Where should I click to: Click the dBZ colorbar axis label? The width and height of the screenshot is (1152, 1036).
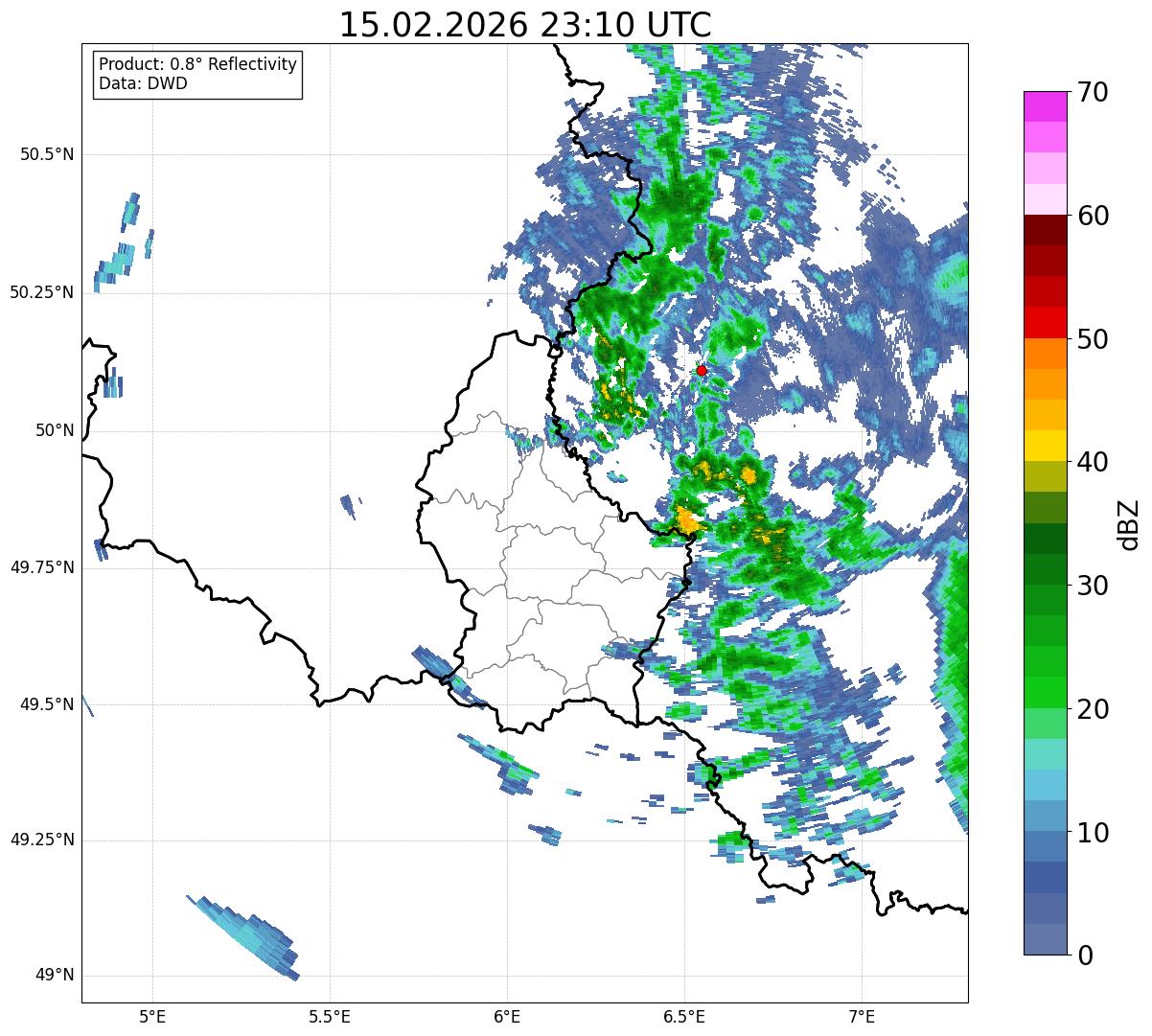pyautogui.click(x=1128, y=523)
